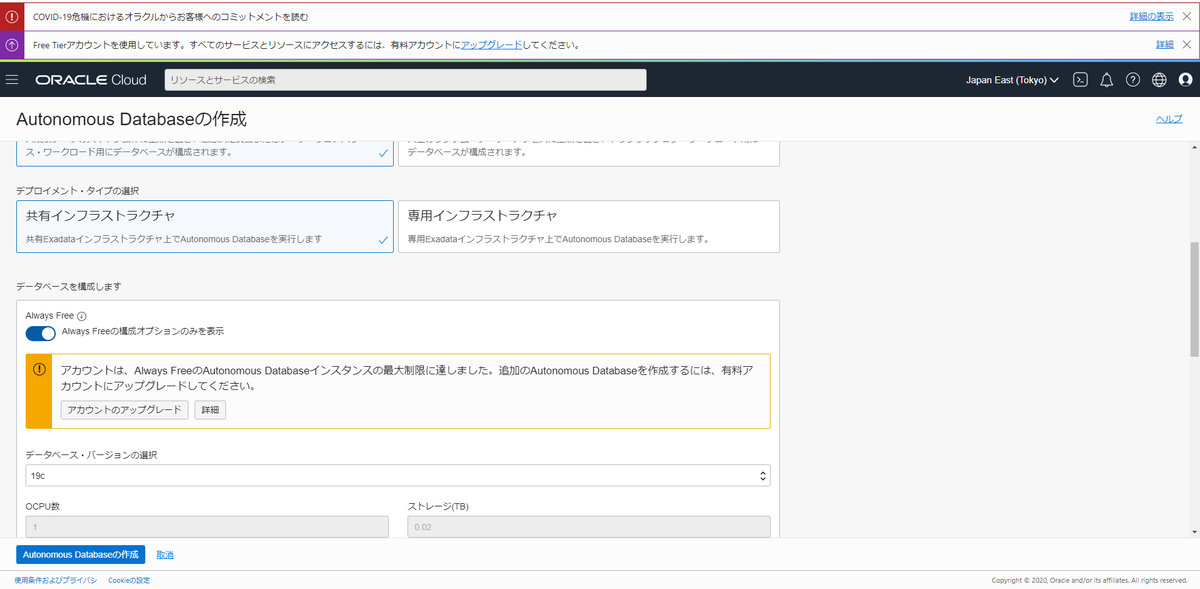Open Cookieの設定 footer link
Image resolution: width=1200 pixels, height=589 pixels.
coord(129,580)
